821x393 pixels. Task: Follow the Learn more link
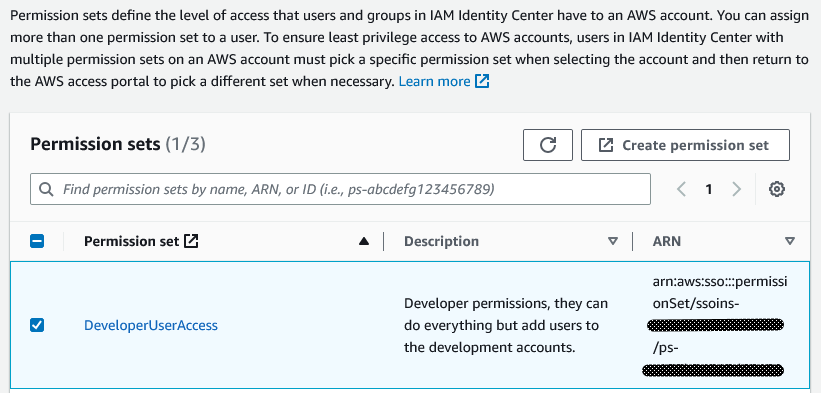435,82
